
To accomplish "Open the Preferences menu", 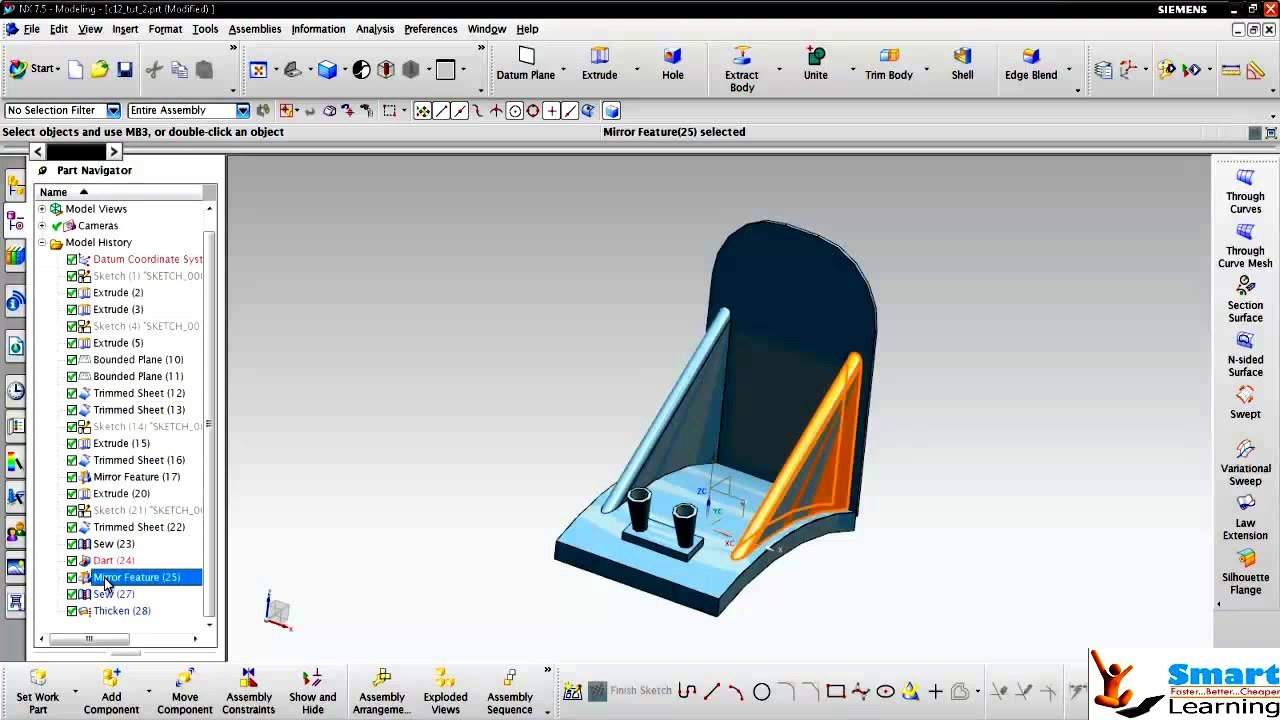I will pyautogui.click(x=431, y=29).
